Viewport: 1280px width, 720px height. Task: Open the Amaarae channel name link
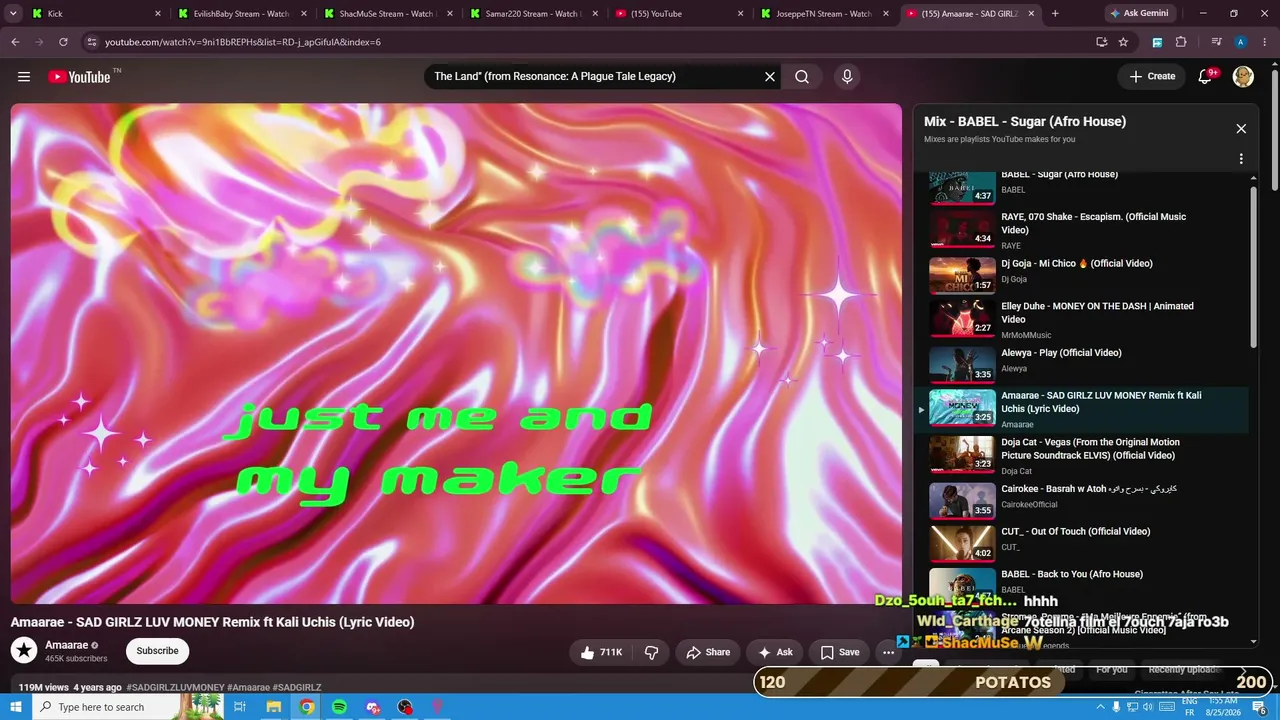point(67,645)
